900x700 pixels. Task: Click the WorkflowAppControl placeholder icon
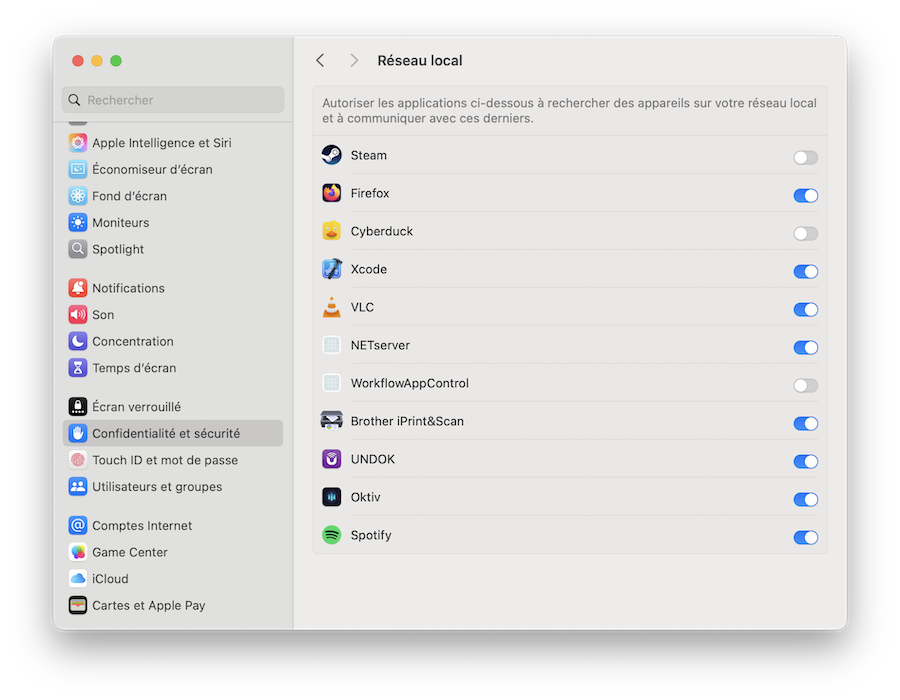[332, 383]
